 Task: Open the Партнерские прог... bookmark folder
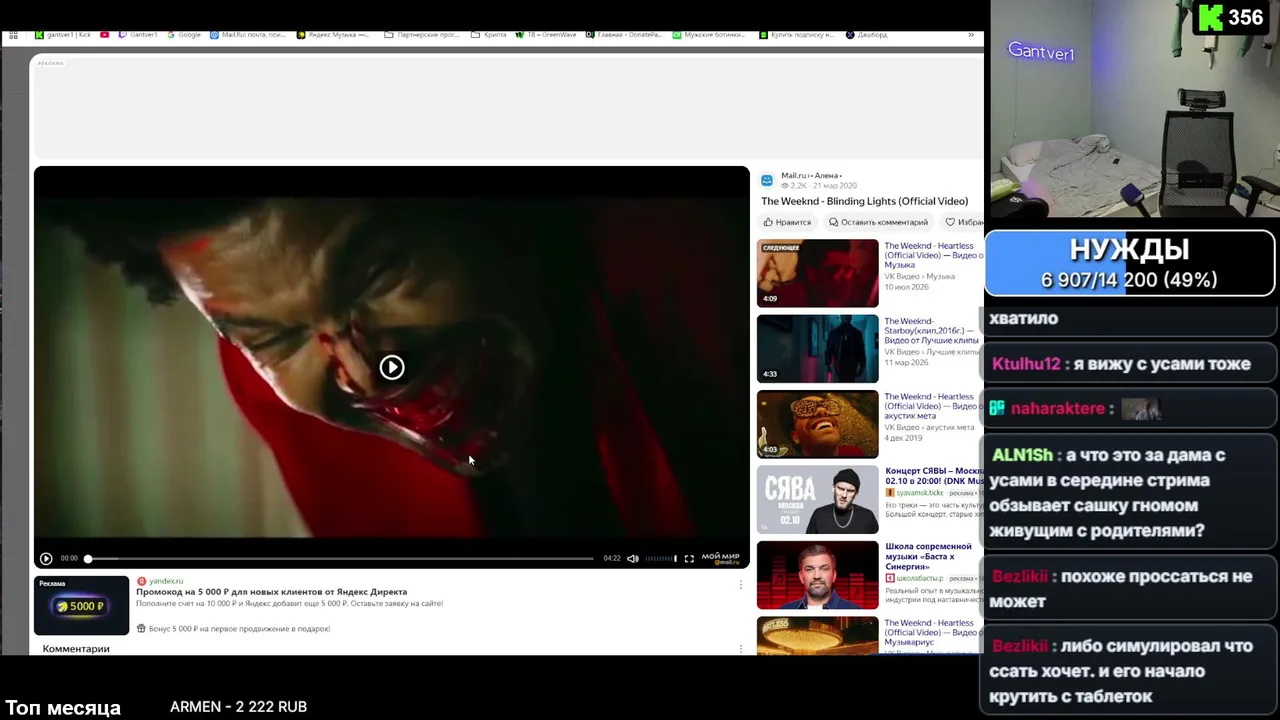point(423,35)
